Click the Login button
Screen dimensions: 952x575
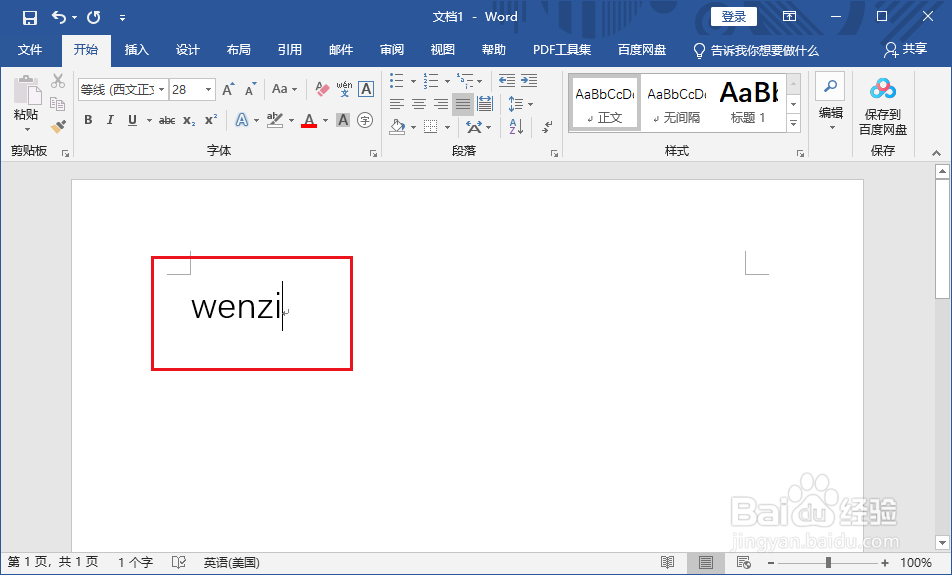pyautogui.click(x=734, y=16)
